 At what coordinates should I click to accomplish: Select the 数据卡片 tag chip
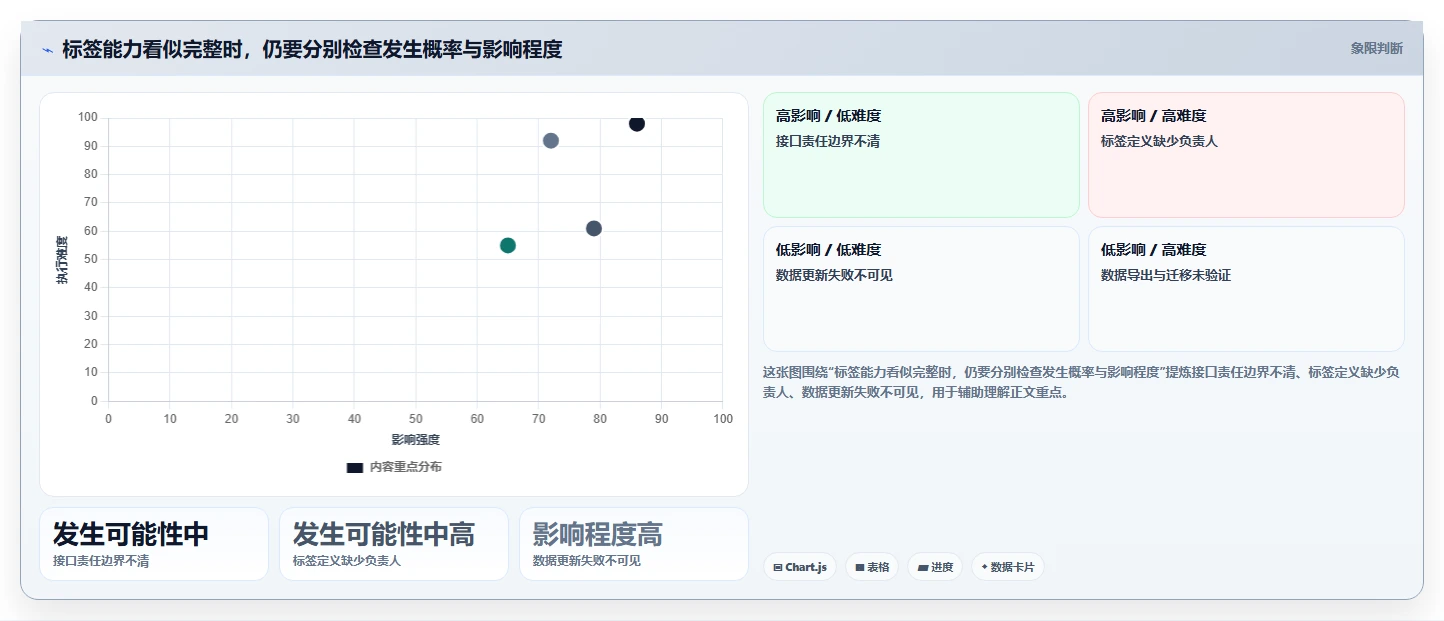coord(1008,567)
